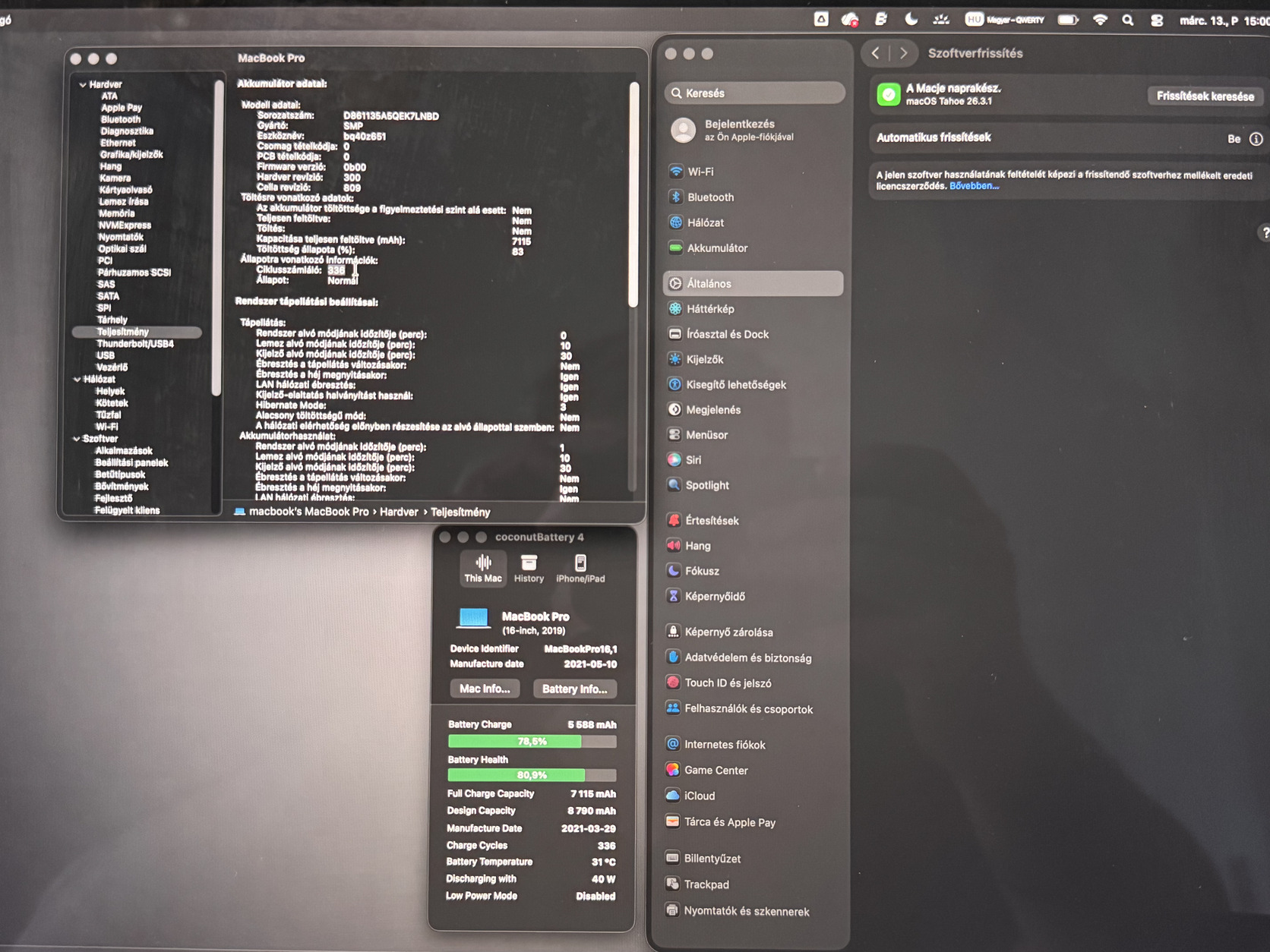
Task: Select Tűzfal in System Information sidebar
Action: (109, 415)
